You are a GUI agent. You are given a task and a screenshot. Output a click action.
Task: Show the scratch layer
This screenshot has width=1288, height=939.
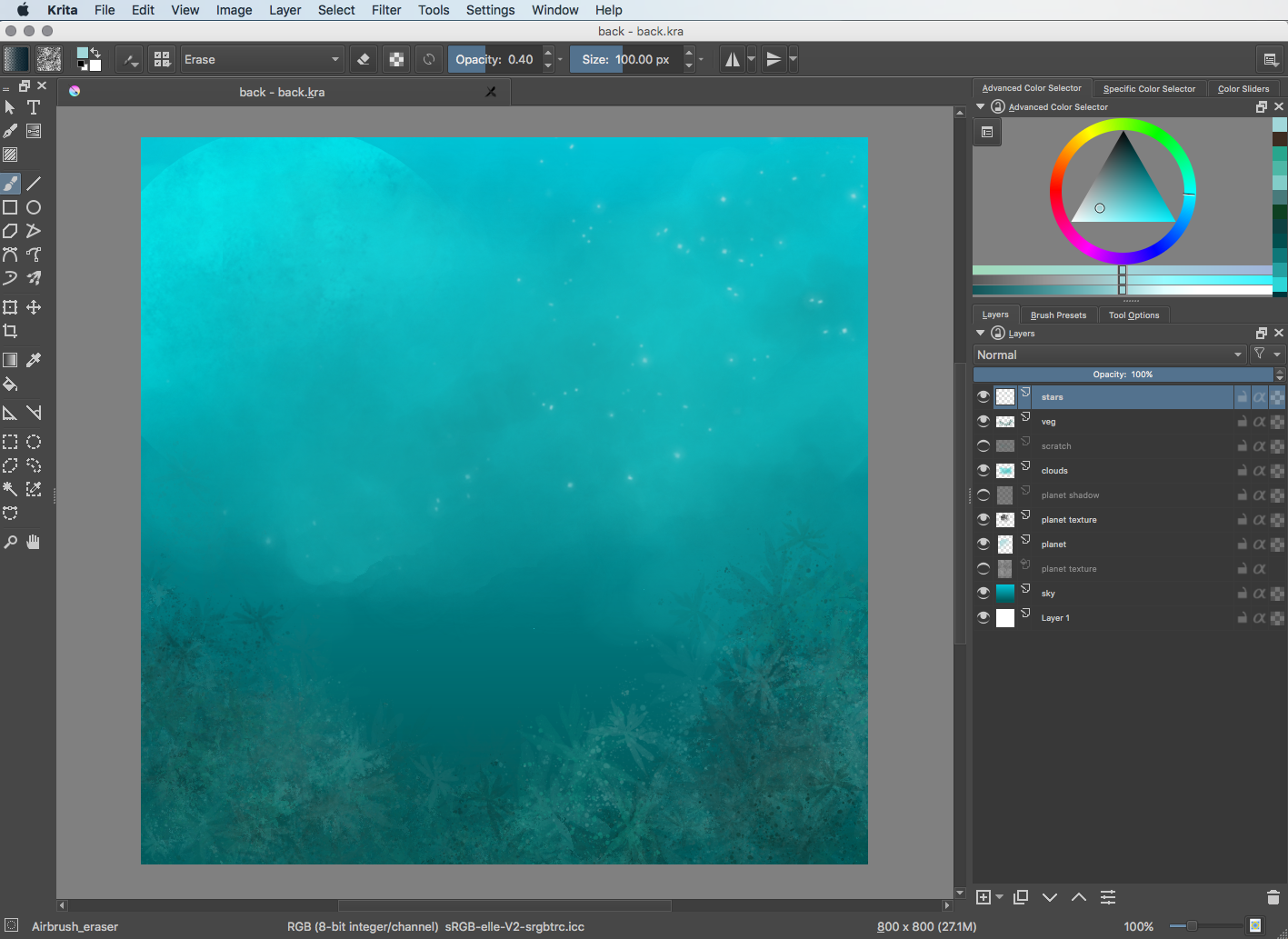click(x=983, y=445)
